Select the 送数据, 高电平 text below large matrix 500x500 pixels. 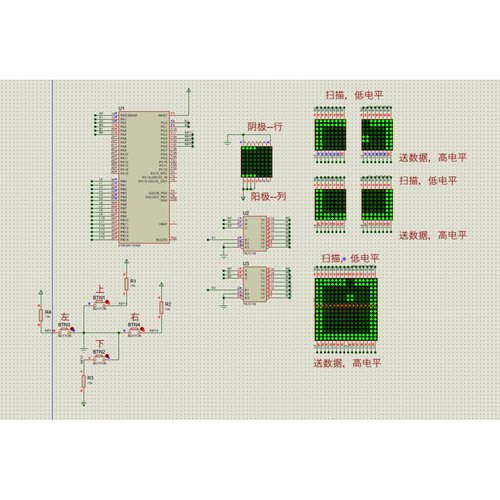(x=347, y=363)
